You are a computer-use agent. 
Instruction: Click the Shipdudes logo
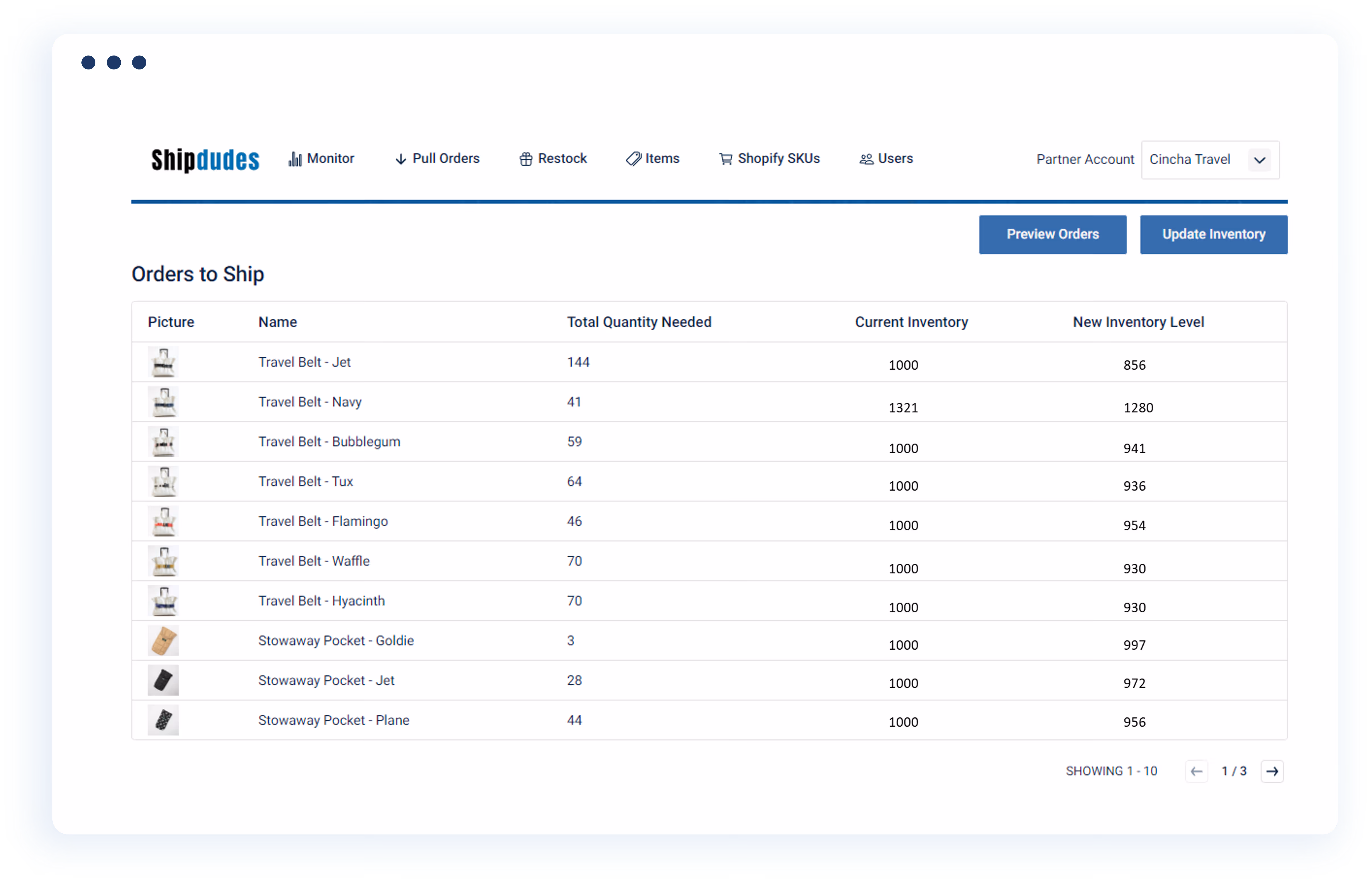point(204,159)
